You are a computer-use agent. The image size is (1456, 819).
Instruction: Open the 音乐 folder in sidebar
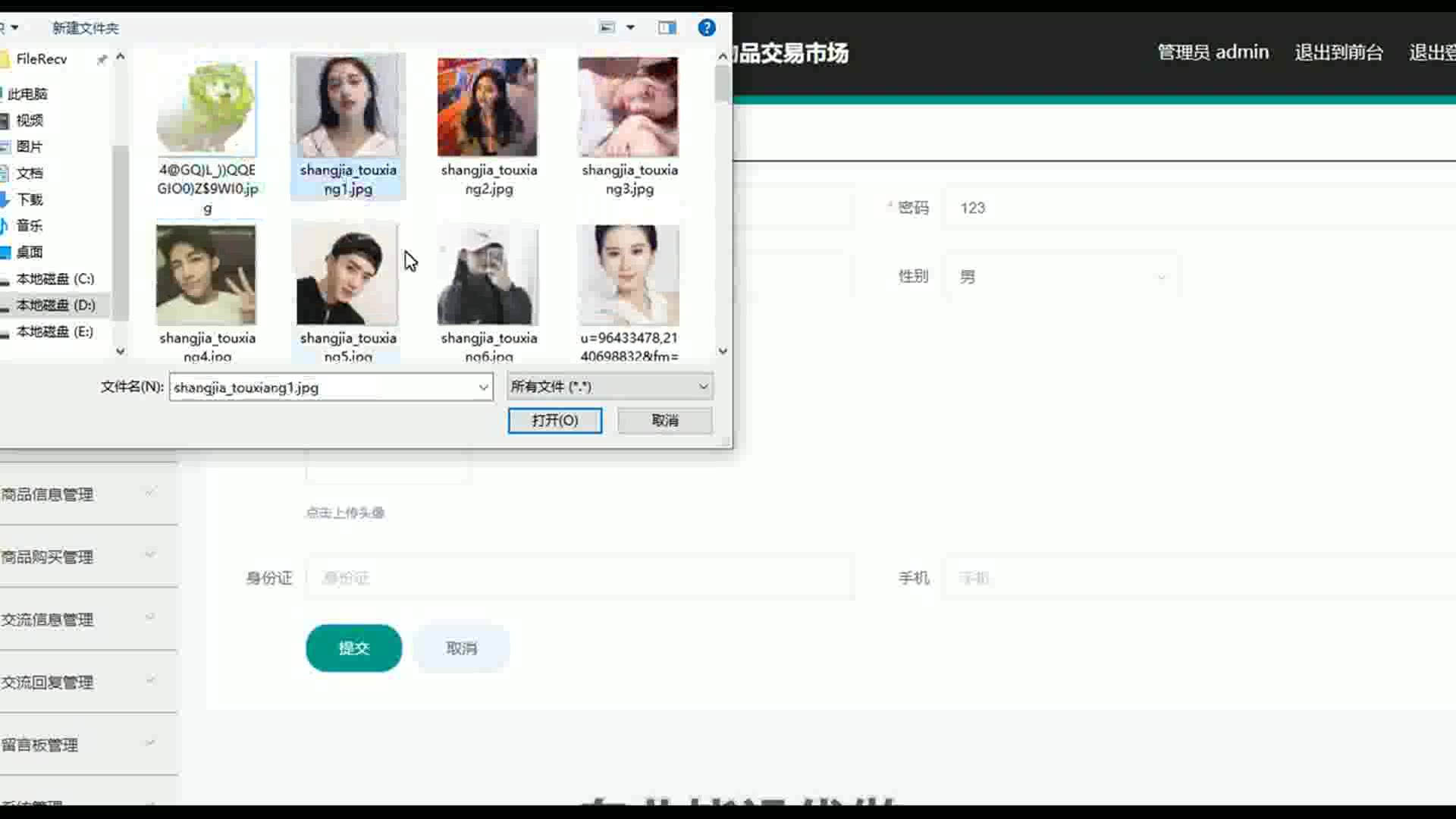click(30, 226)
